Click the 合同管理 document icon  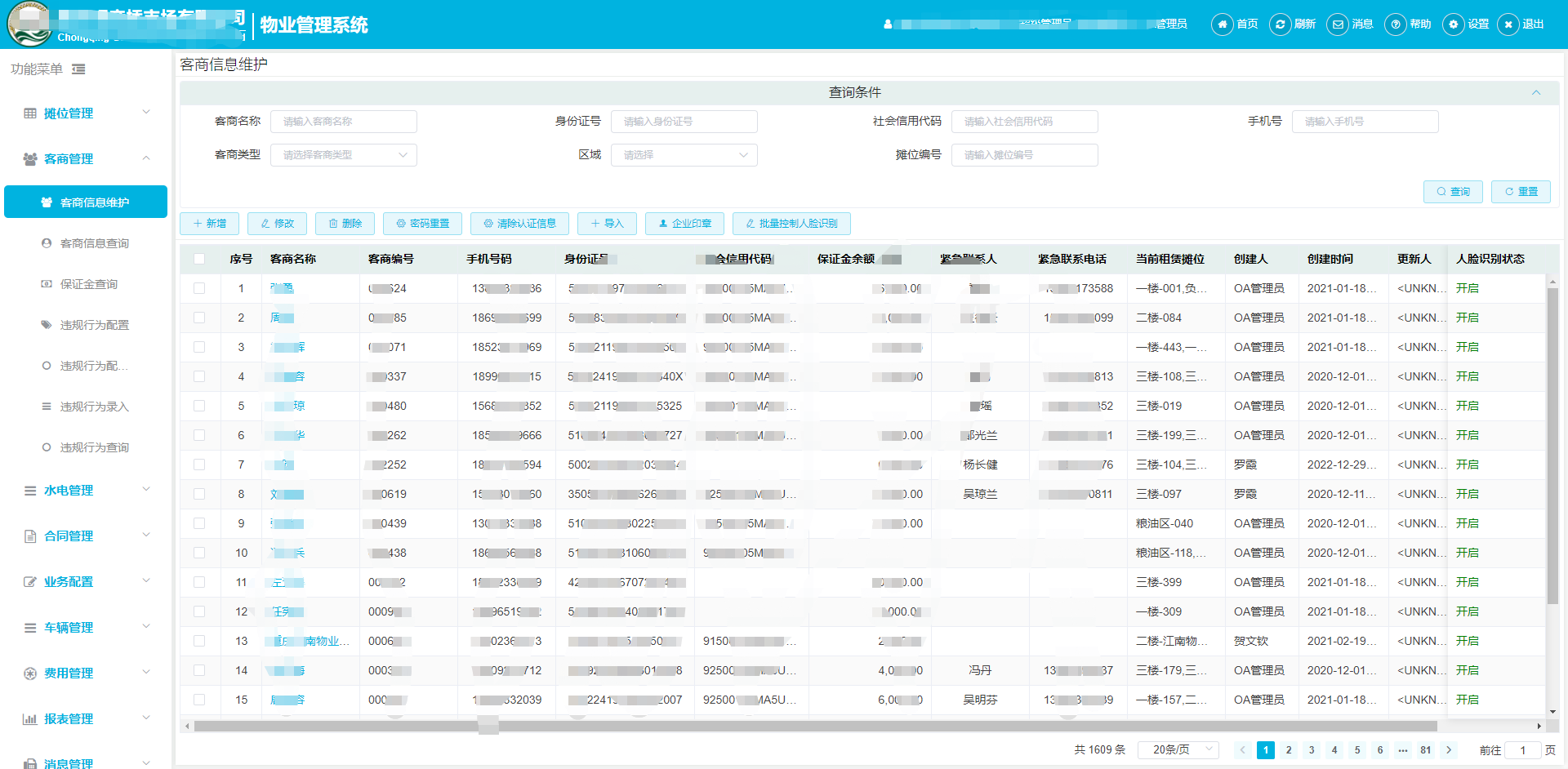30,536
